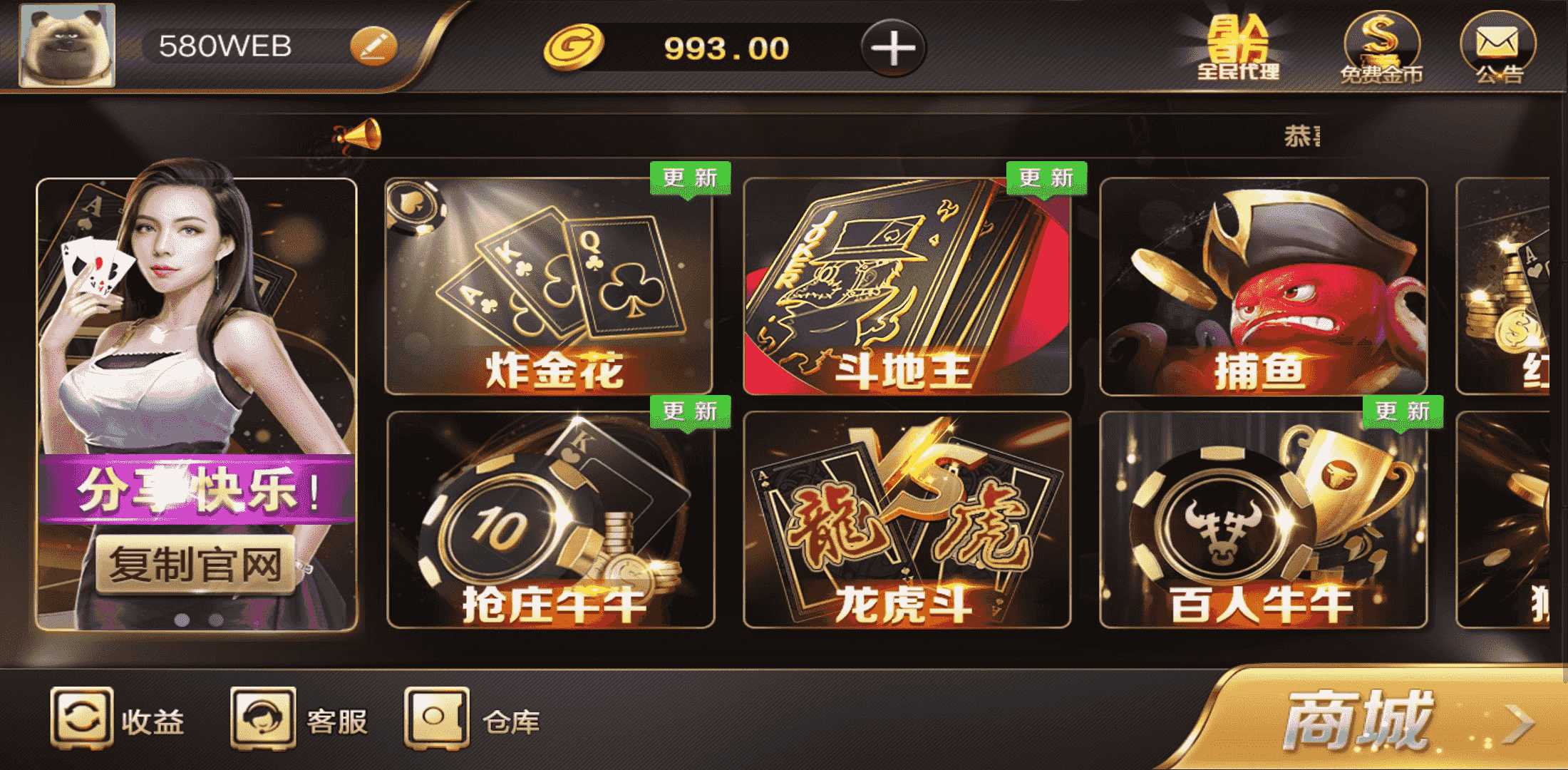Select the second banner carousel dot

point(215,620)
